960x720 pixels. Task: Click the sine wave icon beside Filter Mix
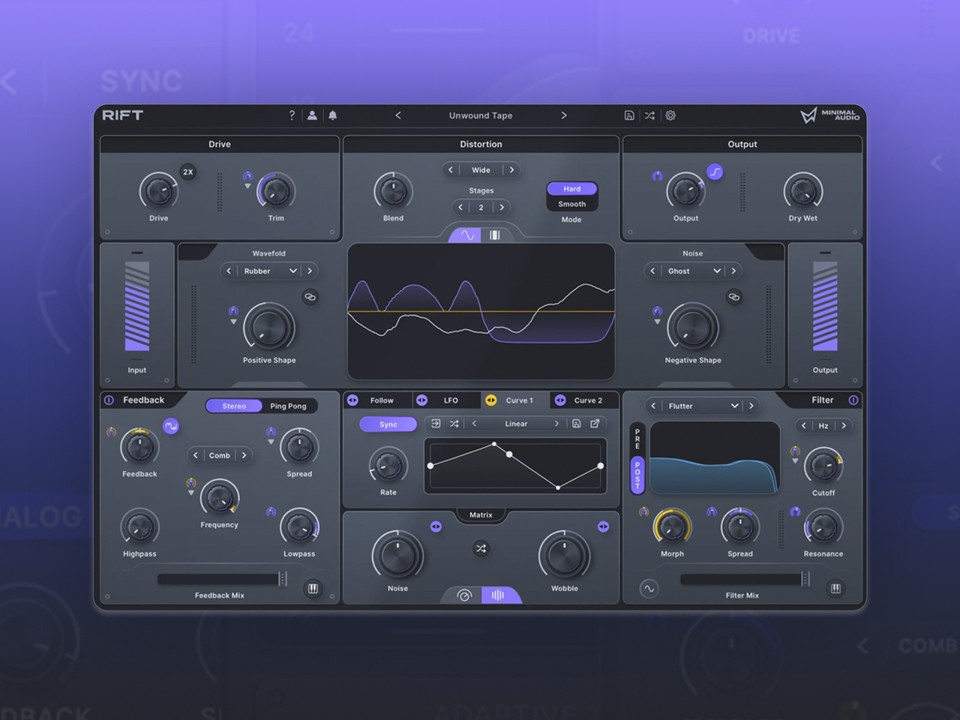click(x=649, y=588)
